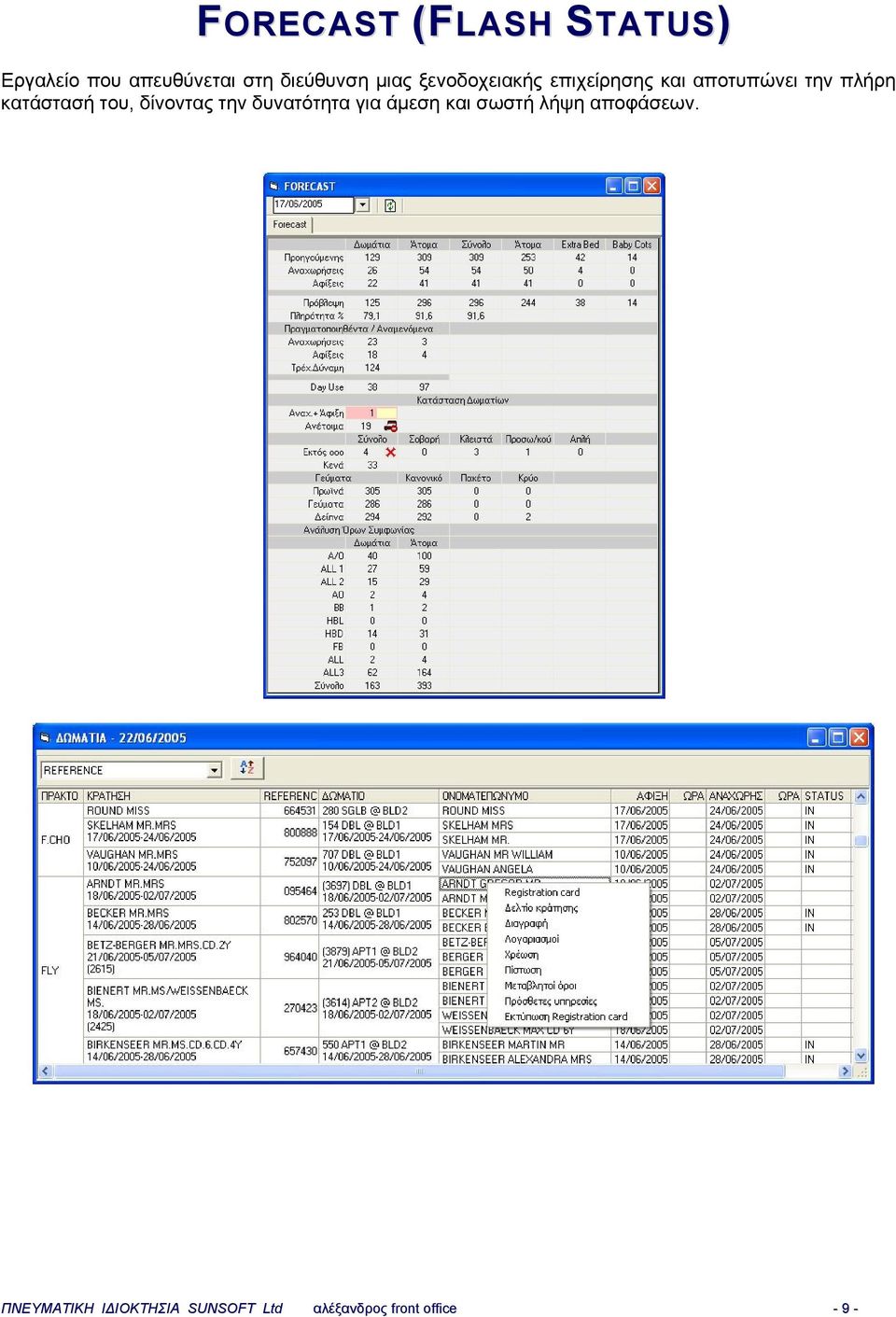Click the ΔΩΜΑΤΙΟ column header
The image size is (896, 1317).
tap(379, 796)
